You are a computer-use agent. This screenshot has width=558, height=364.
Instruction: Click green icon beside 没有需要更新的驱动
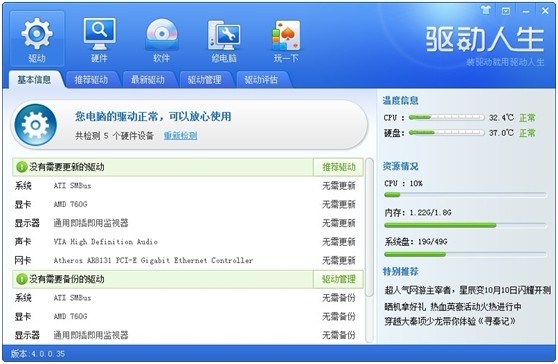22,167
